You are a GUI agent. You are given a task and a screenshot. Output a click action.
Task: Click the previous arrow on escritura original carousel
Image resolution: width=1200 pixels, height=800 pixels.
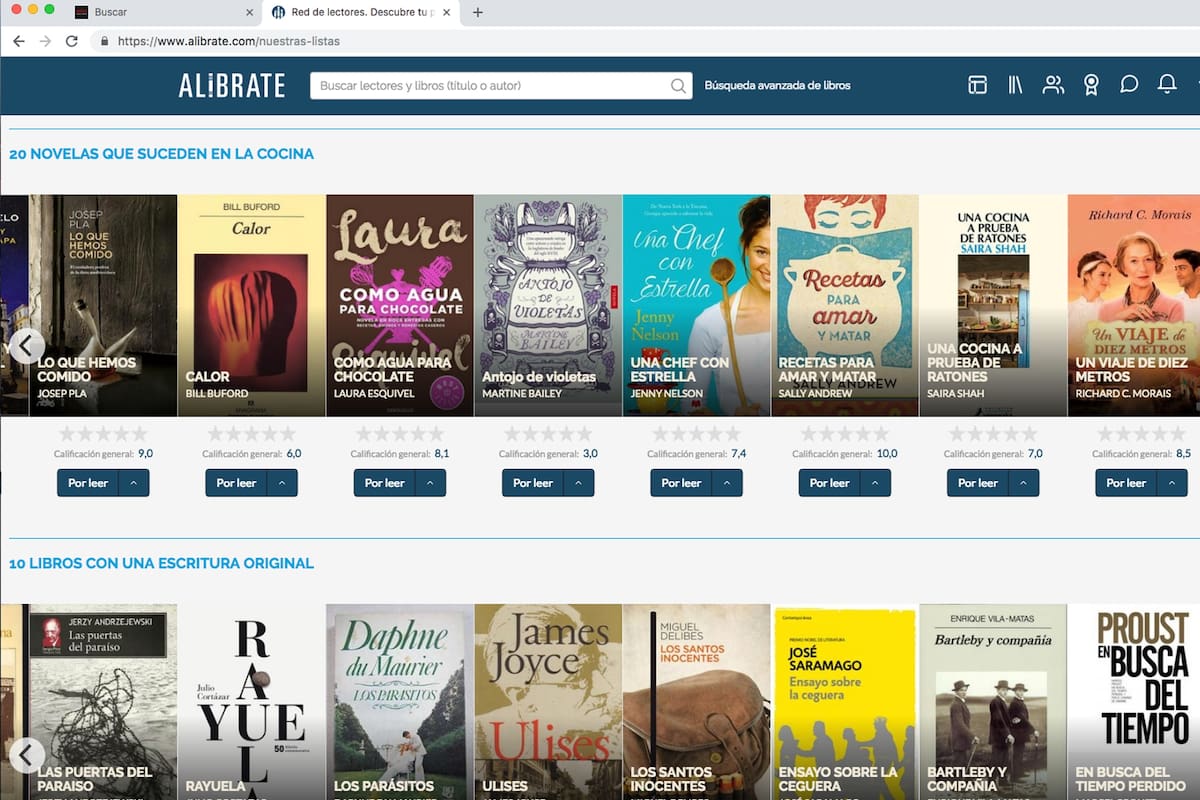point(27,755)
